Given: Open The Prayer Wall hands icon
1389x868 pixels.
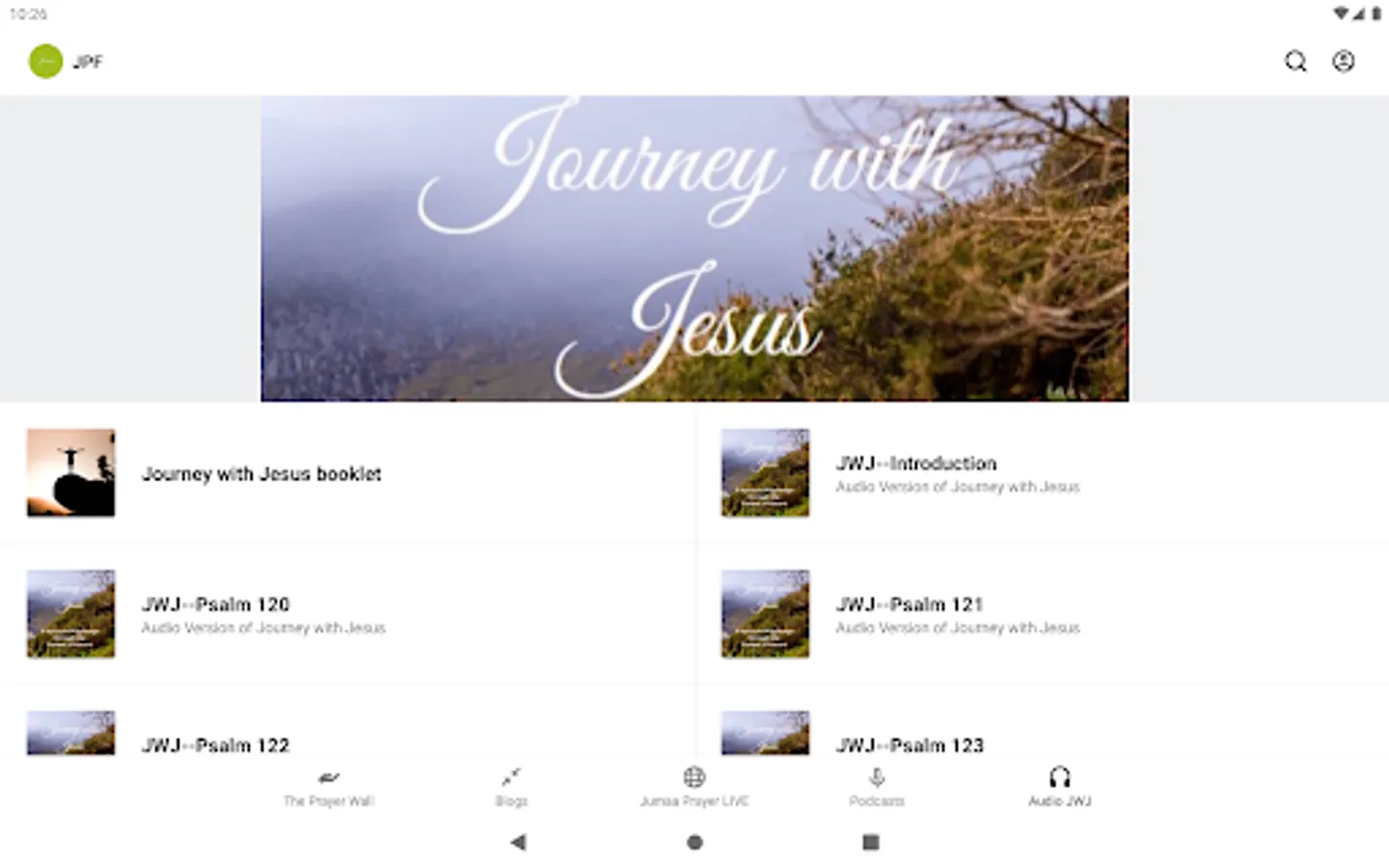Looking at the screenshot, I should pos(328,778).
